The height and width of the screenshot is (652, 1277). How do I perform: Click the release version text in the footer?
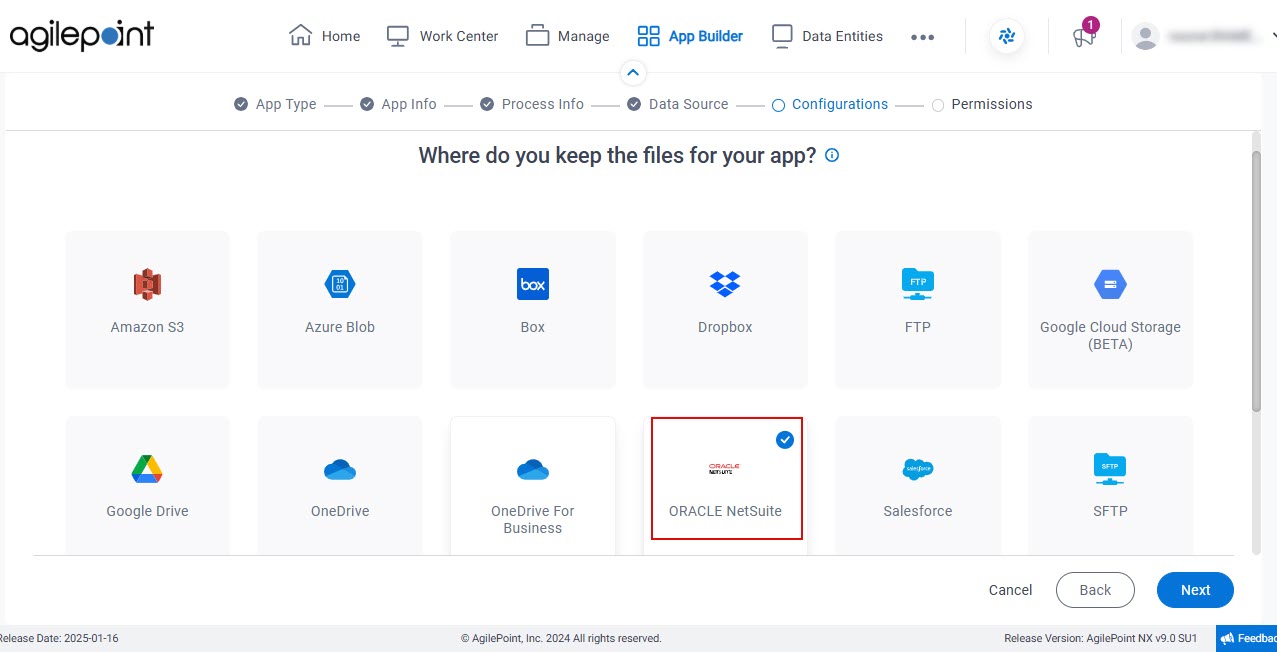[x=1100, y=638]
